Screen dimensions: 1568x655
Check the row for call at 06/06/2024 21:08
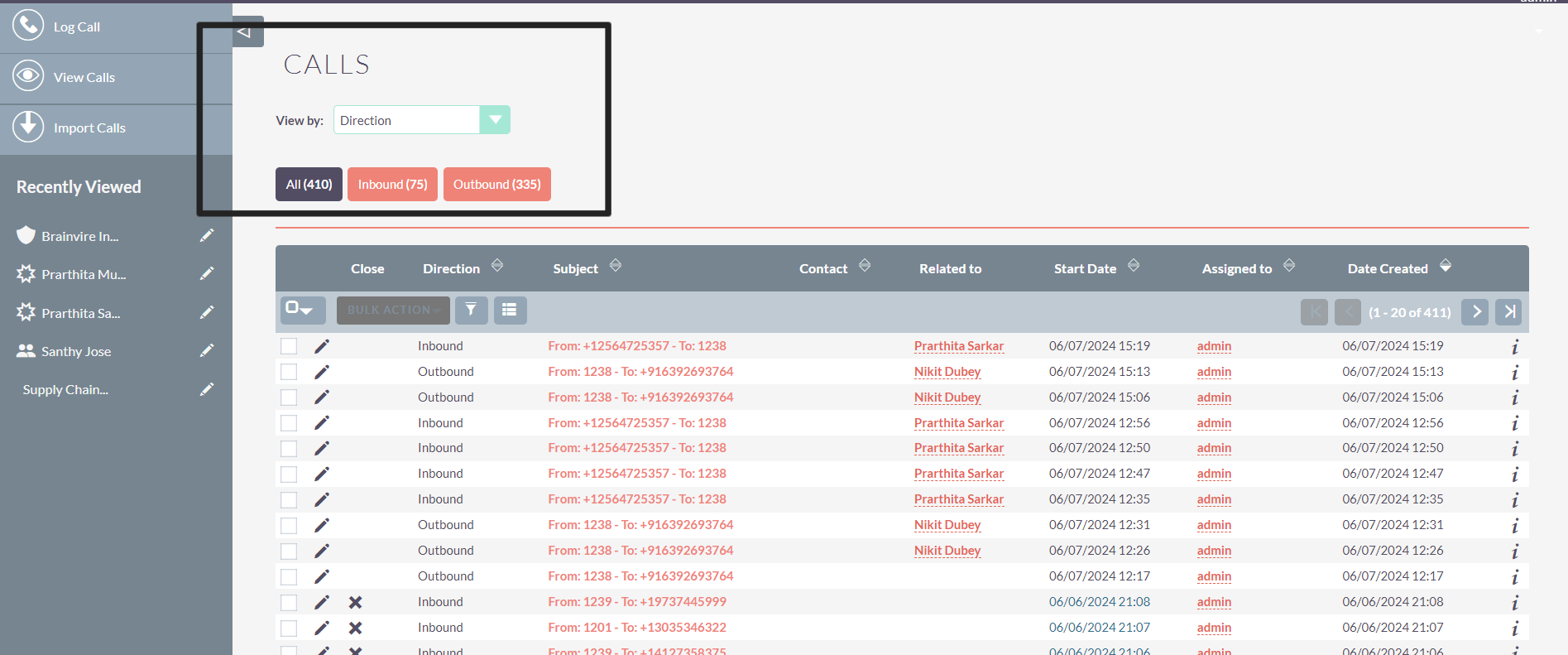tap(289, 603)
